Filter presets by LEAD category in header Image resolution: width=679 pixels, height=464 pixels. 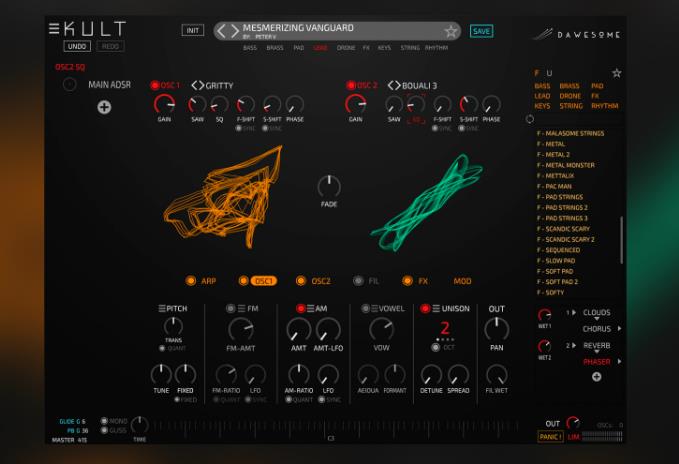[320, 48]
